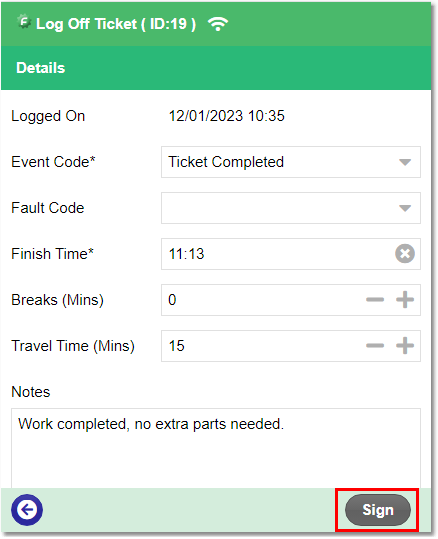The image size is (438, 539).
Task: Open the Event Code dropdown arrow
Action: 405,162
